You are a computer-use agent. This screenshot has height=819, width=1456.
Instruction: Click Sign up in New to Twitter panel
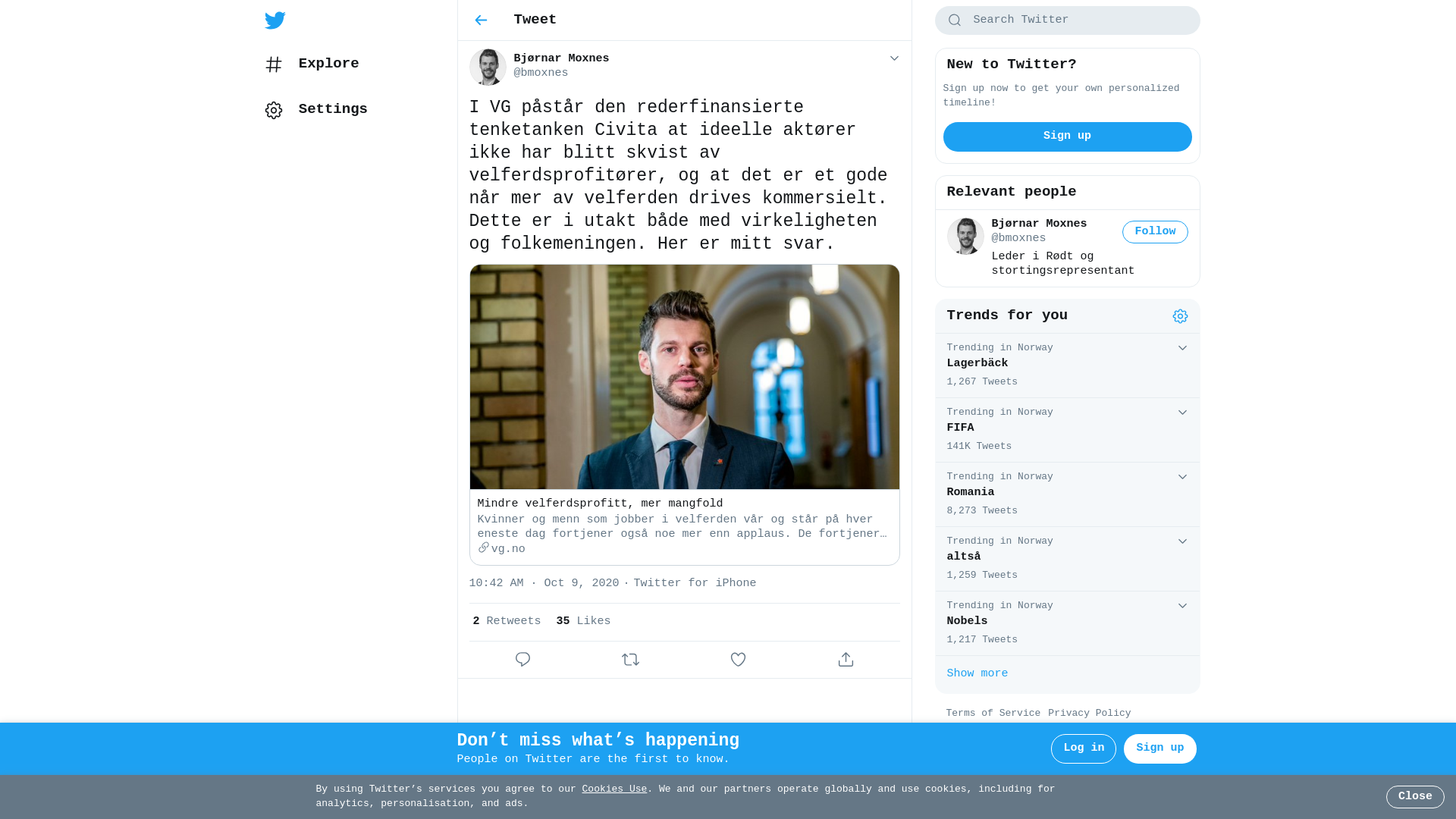click(1067, 136)
